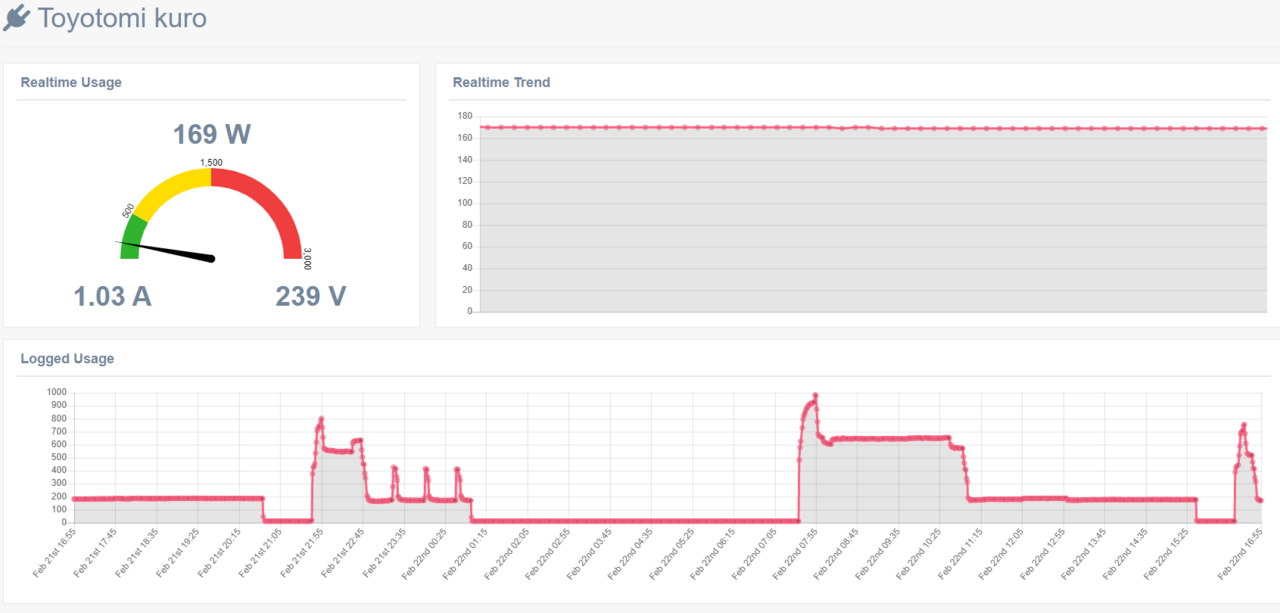Click the Toyotomi kuro page title
The height and width of the screenshot is (613, 1280).
(122, 18)
